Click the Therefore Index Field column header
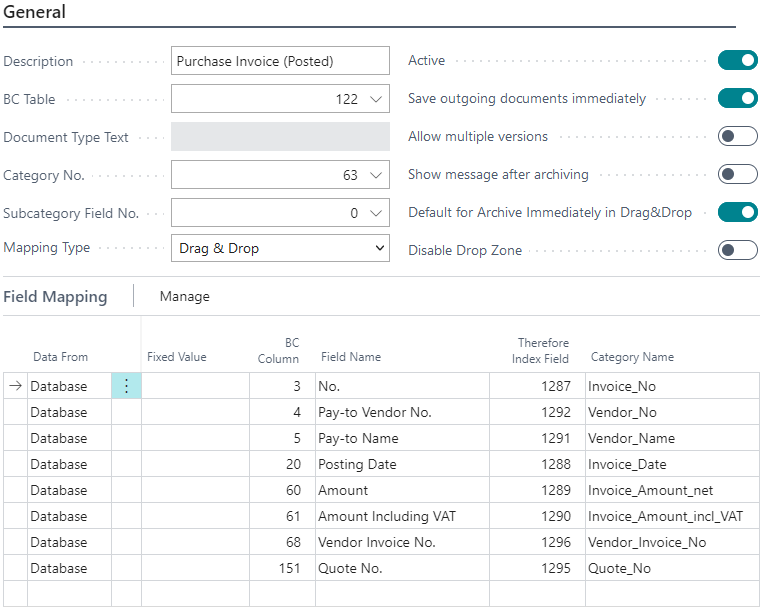This screenshot has height=607, width=760. click(543, 350)
